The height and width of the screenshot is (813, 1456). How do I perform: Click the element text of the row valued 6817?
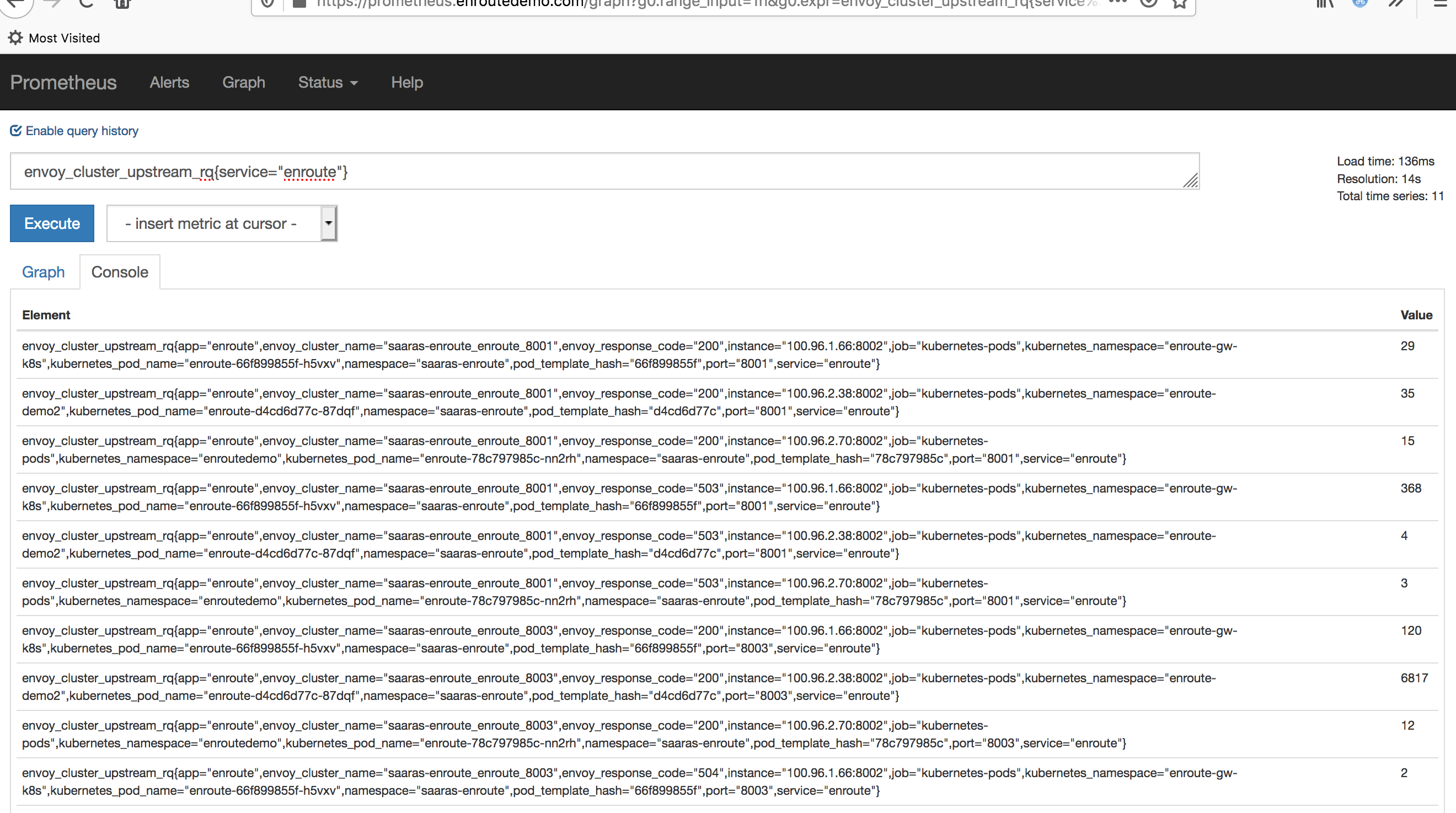pyautogui.click(x=619, y=687)
